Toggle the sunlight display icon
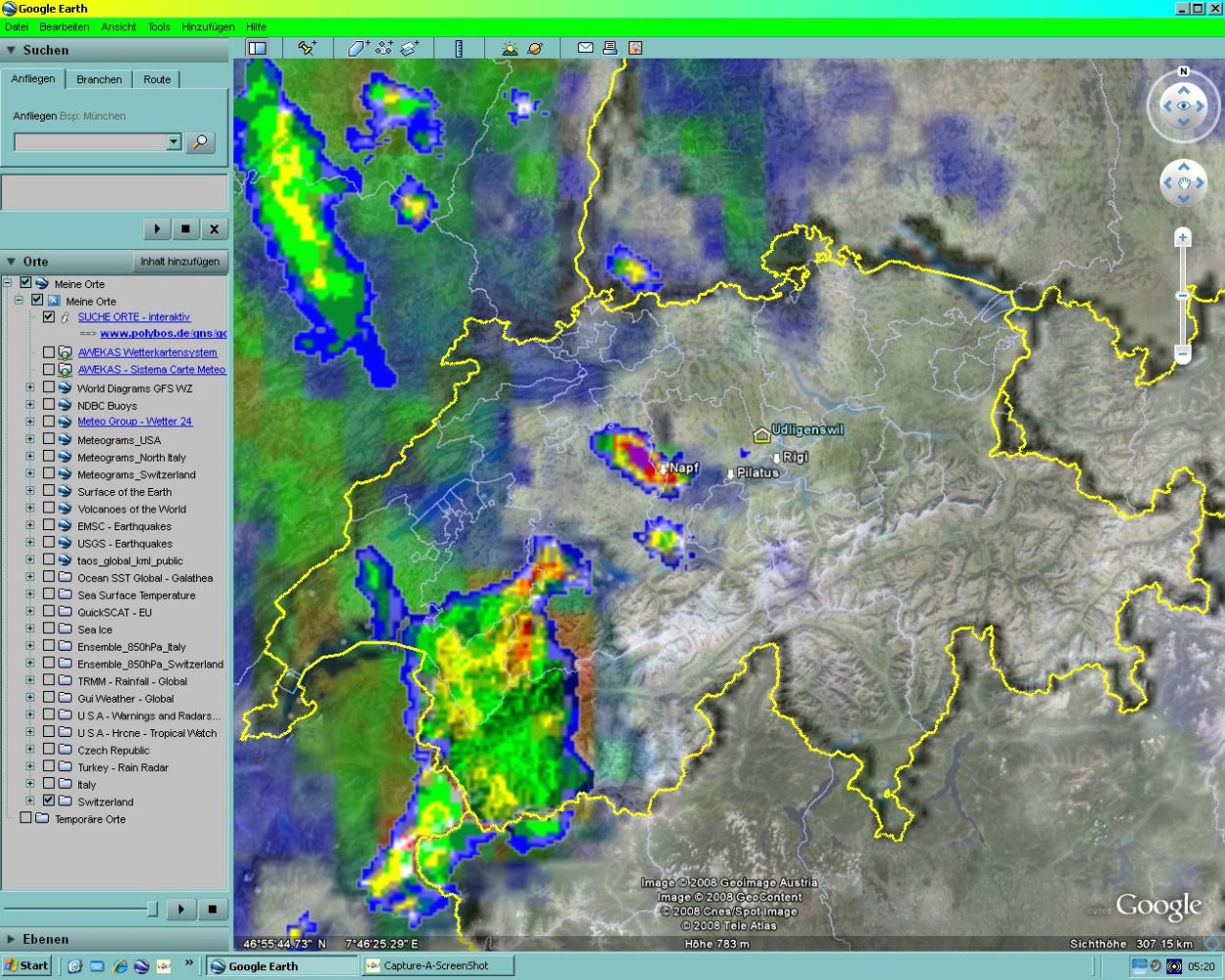The width and height of the screenshot is (1225, 980). tap(510, 47)
